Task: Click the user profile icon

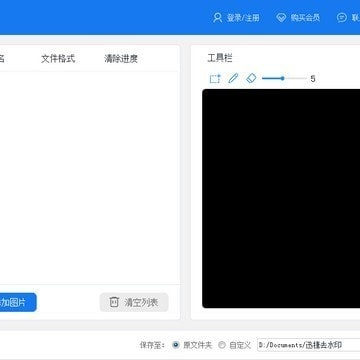Action: point(217,18)
